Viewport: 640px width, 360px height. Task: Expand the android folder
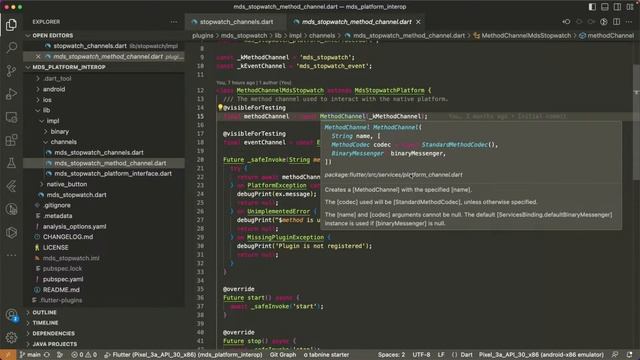click(54, 89)
